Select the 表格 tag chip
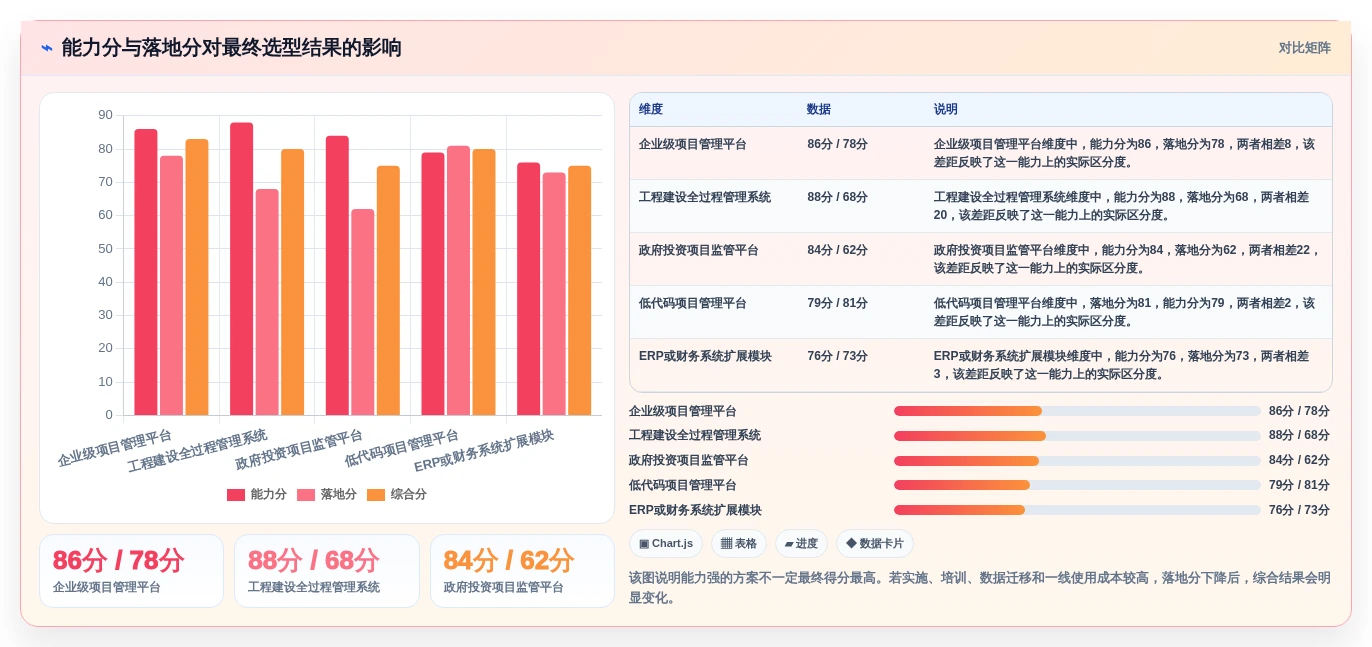The width and height of the screenshot is (1372, 647). (x=739, y=544)
